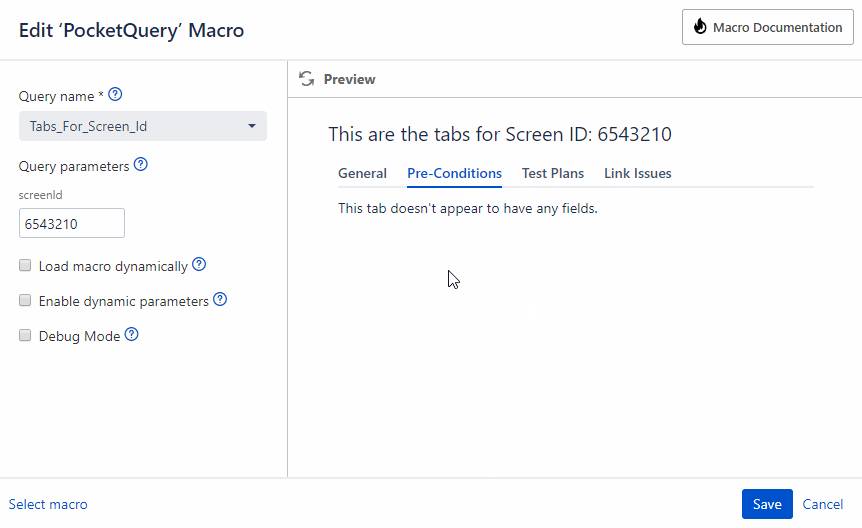862x528 pixels.
Task: Select the Pre-Conditions tab
Action: (454, 173)
